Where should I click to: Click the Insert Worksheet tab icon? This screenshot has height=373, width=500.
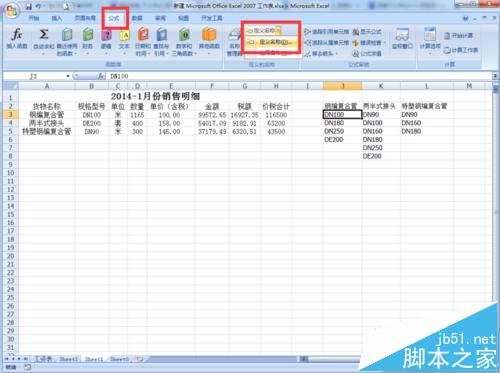pyautogui.click(x=140, y=359)
